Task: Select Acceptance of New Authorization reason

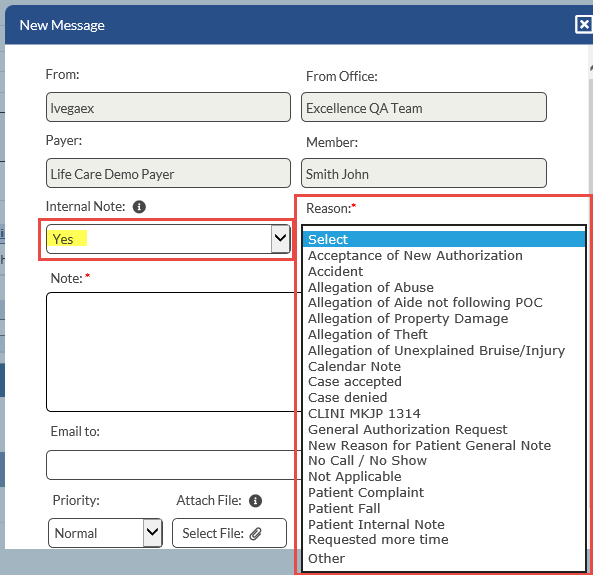Action: pos(444,255)
